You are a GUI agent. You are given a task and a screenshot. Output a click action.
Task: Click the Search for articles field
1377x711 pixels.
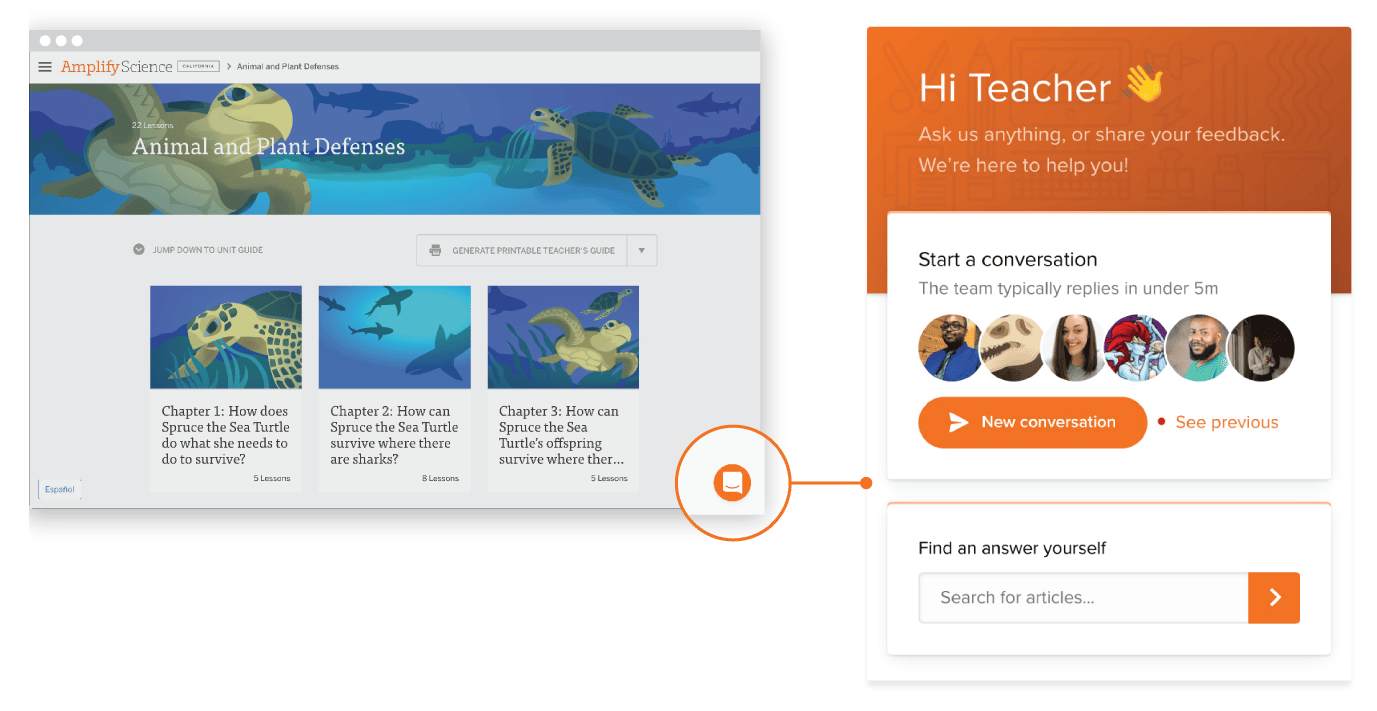pos(1084,598)
